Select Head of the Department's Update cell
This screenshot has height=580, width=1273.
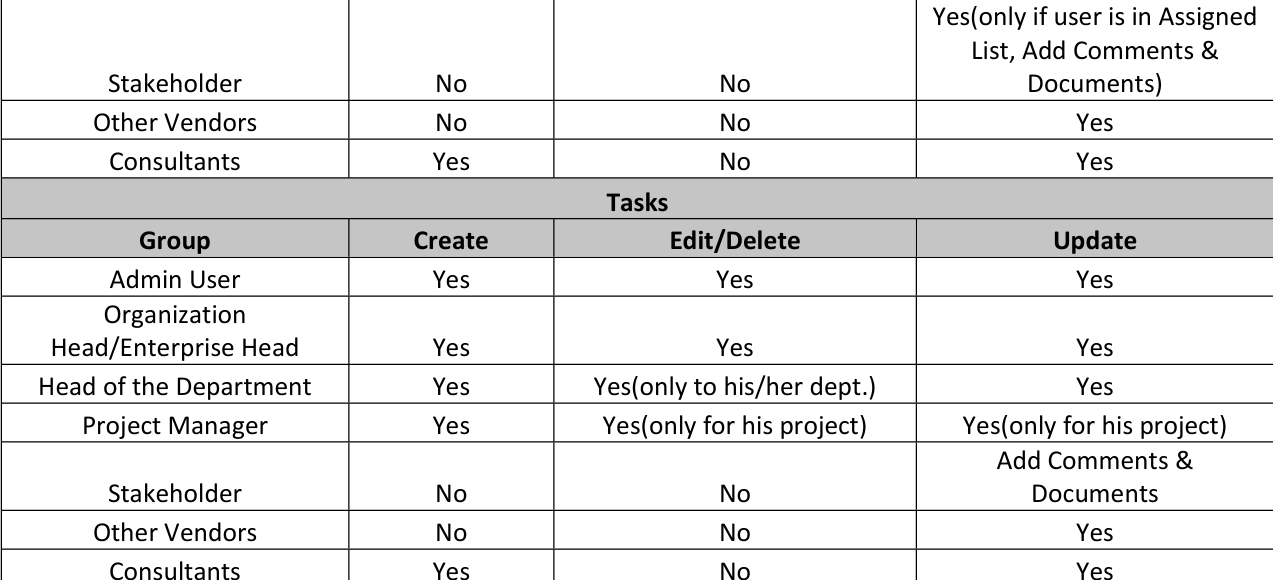(1094, 387)
